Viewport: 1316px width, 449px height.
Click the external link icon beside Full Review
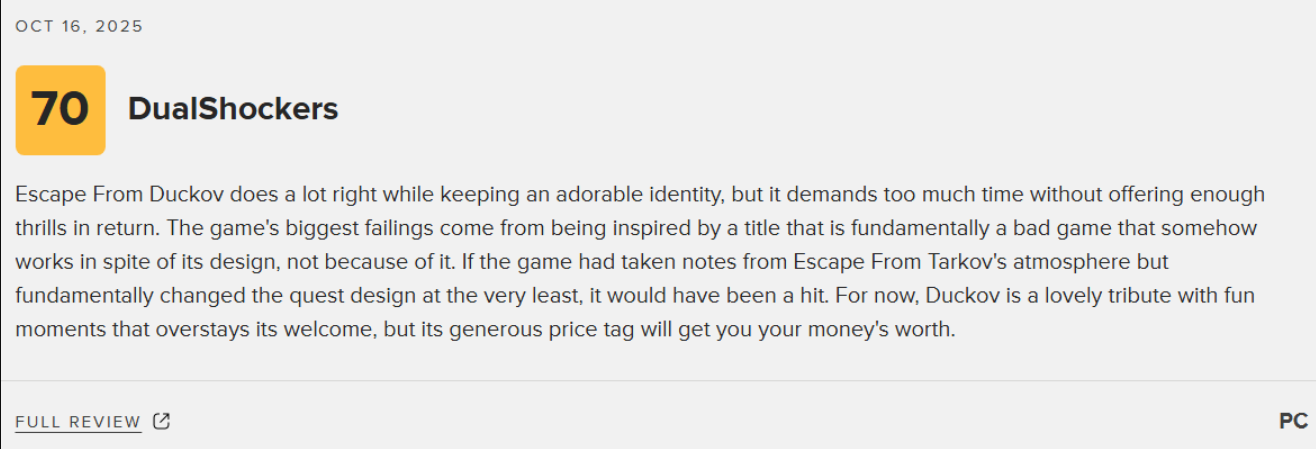click(x=161, y=421)
